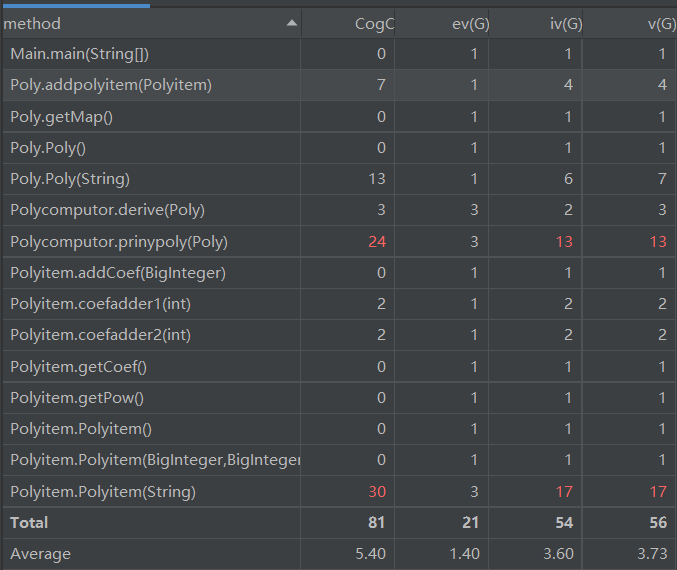
Task: Select the Polyitem.Polyitem(String) row
Action: (x=103, y=492)
